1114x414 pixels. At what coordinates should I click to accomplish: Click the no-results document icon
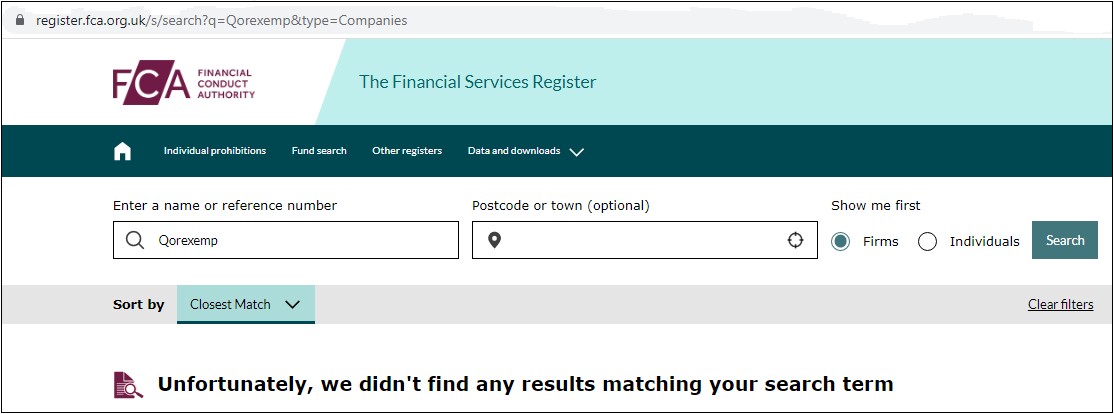129,384
